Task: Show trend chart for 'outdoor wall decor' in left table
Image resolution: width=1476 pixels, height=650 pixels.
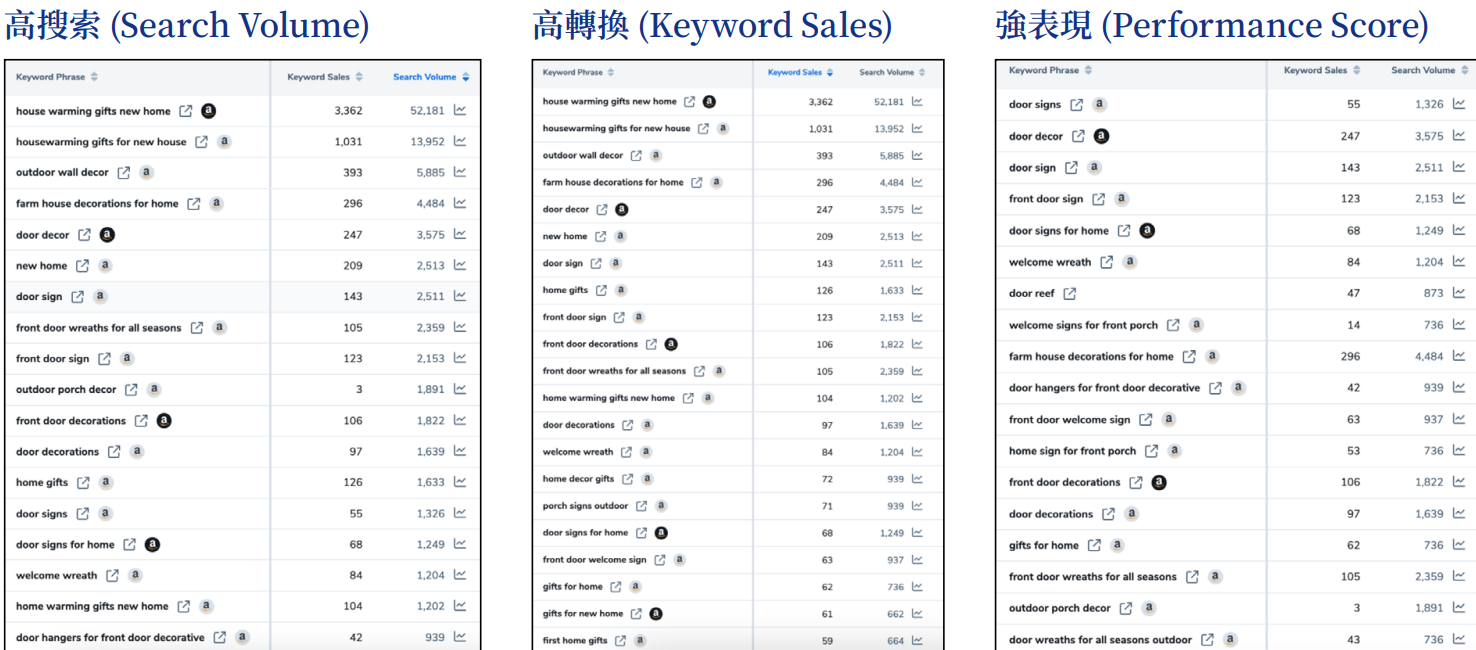Action: coord(460,172)
